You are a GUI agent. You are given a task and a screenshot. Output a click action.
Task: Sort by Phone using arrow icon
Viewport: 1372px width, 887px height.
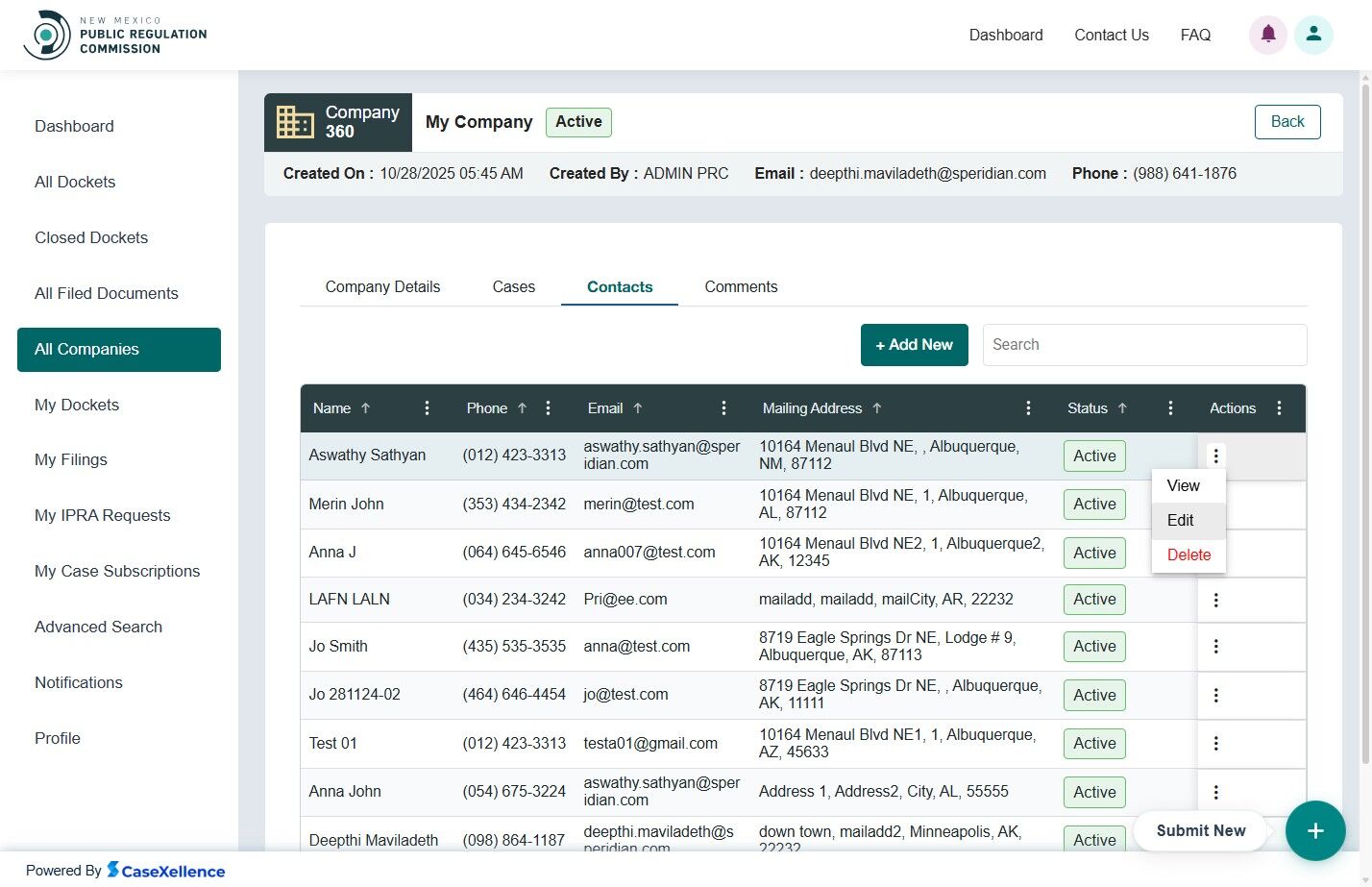(x=522, y=408)
